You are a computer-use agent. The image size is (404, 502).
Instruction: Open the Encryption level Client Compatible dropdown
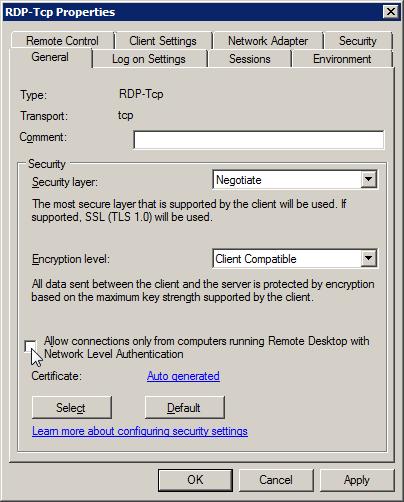295,259
